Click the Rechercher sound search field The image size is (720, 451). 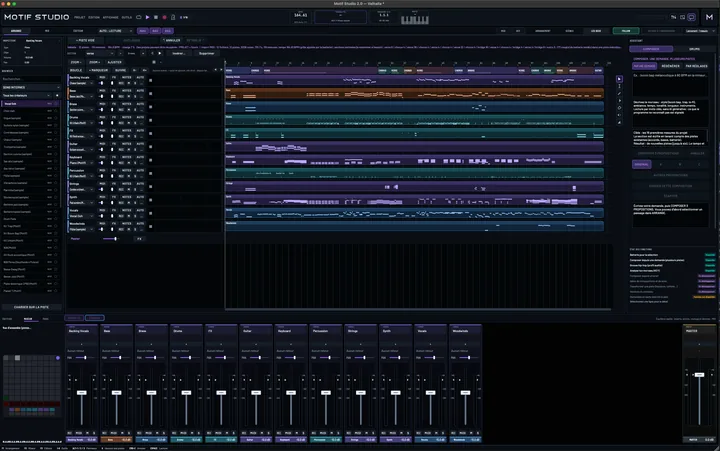click(31, 79)
